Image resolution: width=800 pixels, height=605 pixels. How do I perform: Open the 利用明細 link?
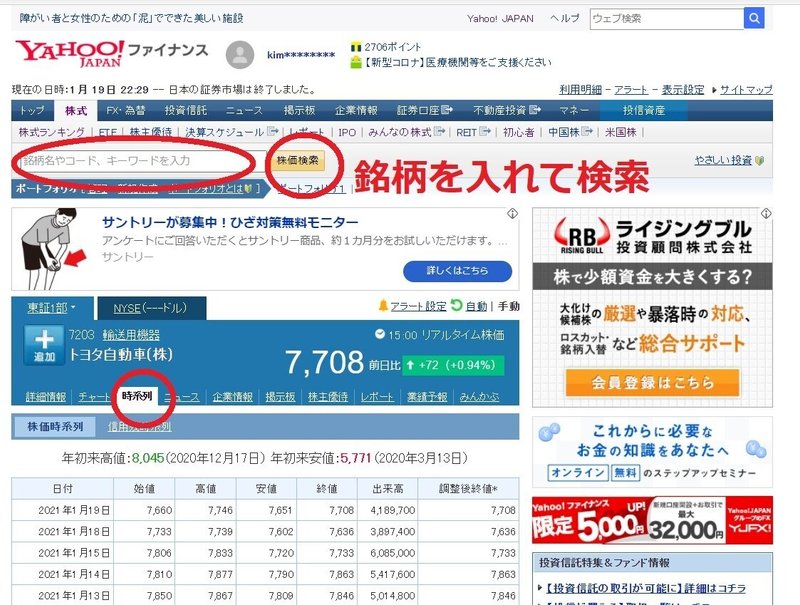click(580, 90)
